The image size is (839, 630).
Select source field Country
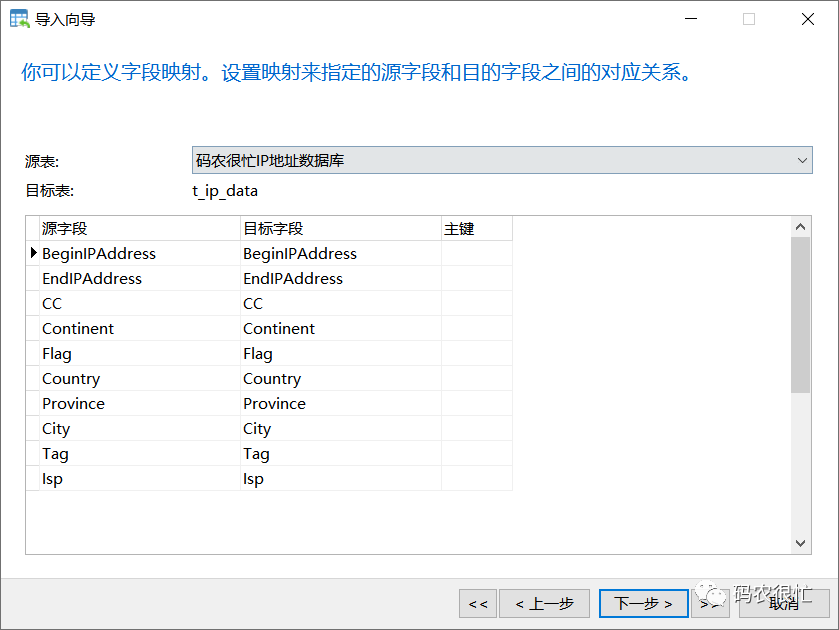(140, 378)
